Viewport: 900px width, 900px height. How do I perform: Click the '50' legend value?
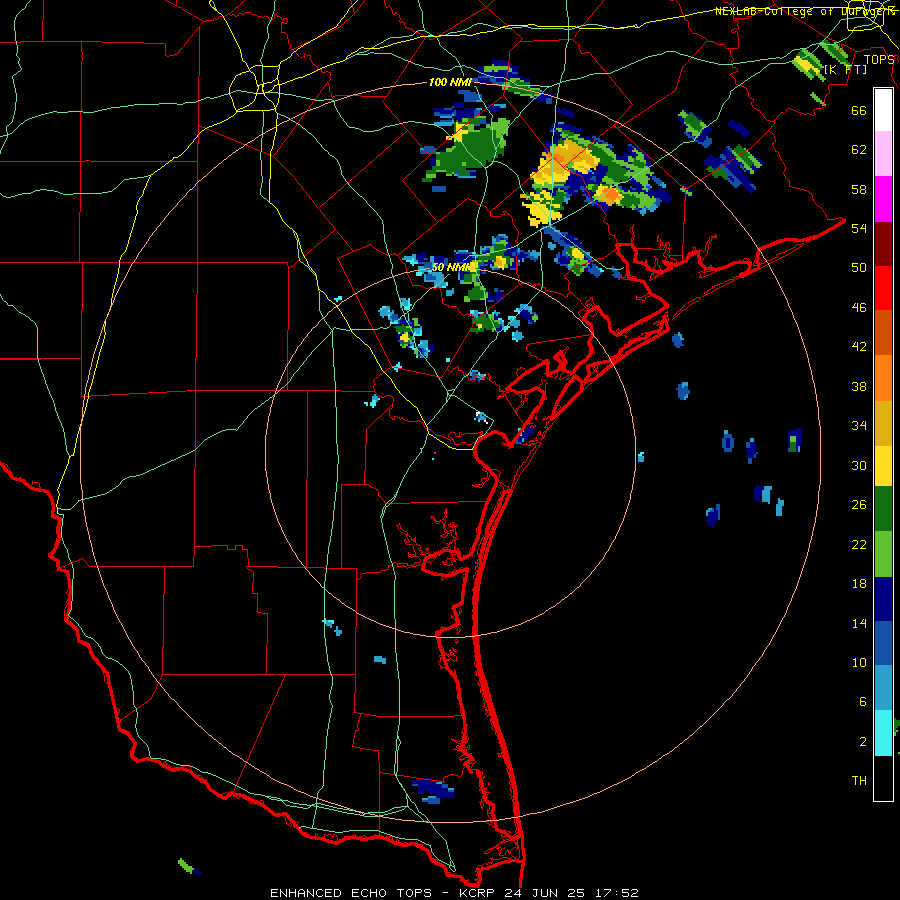click(x=859, y=267)
